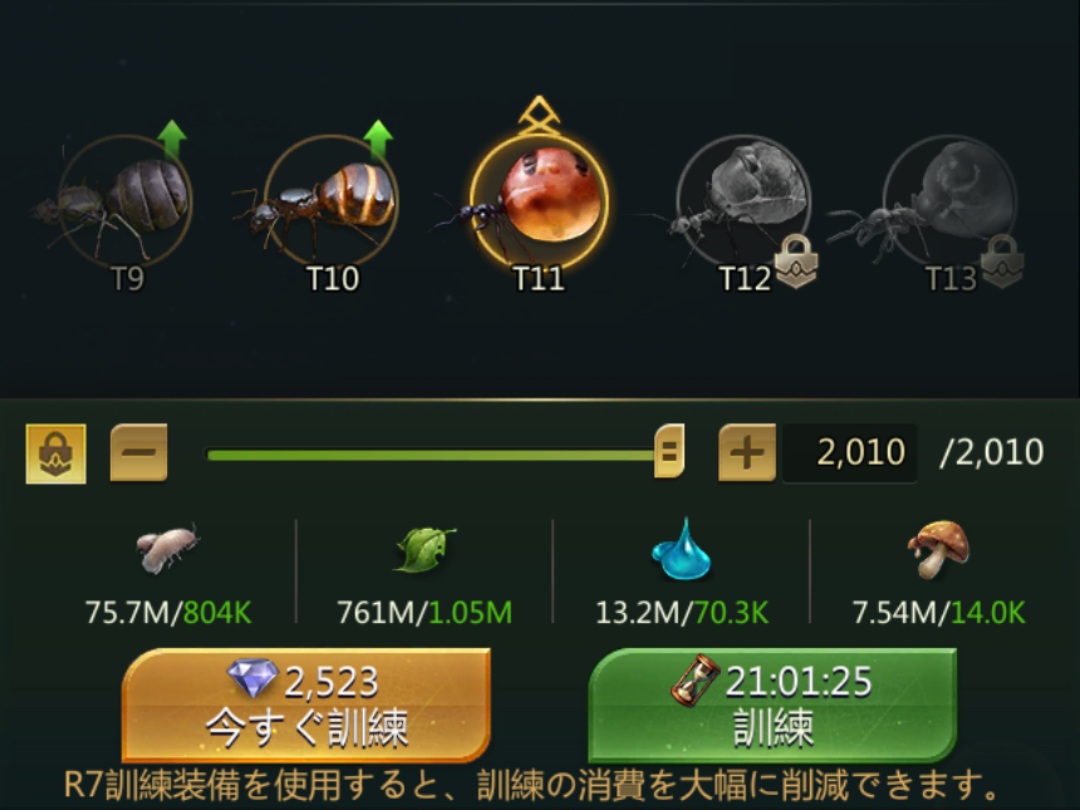This screenshot has height=810, width=1080.
Task: Click the slider handle on training bar
Action: tap(669, 451)
